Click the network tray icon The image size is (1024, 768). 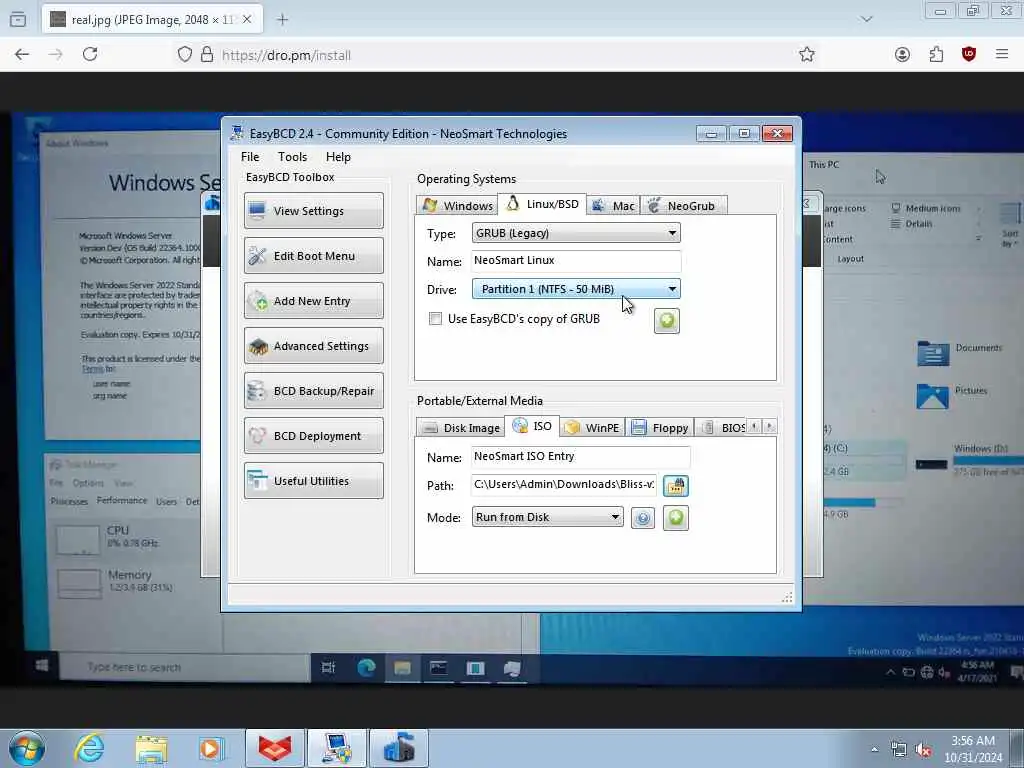click(899, 750)
